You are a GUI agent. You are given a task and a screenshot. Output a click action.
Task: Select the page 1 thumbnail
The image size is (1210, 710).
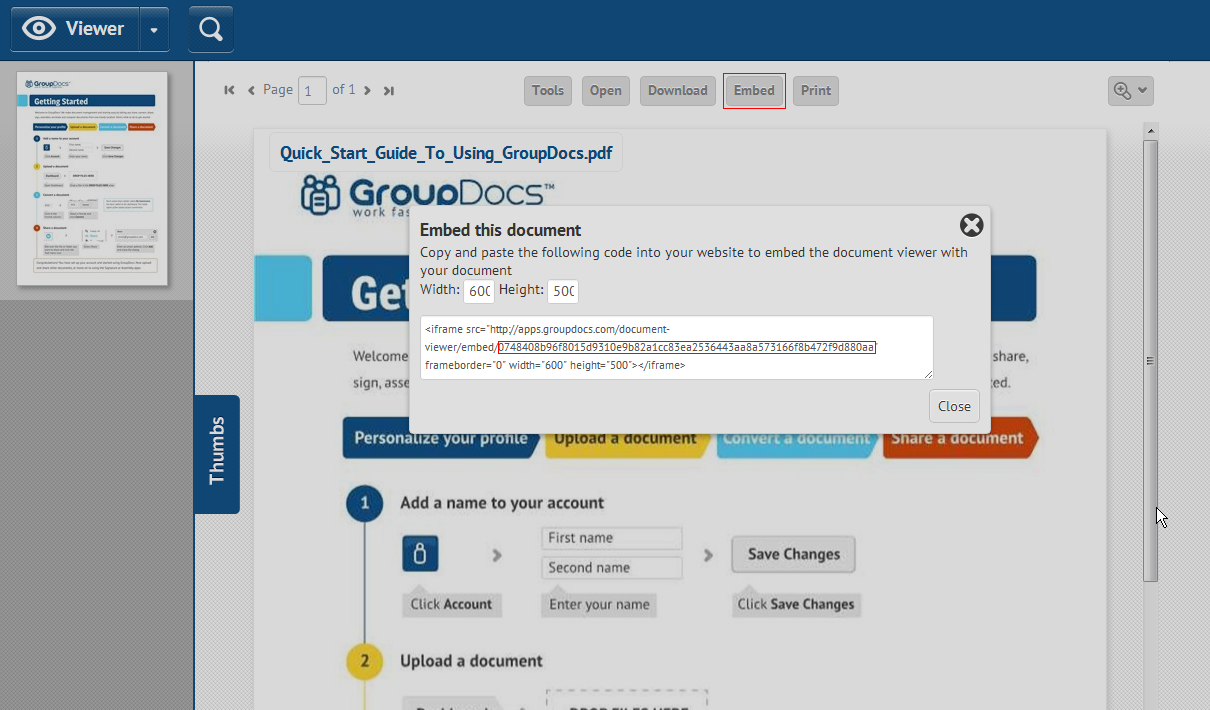92,178
